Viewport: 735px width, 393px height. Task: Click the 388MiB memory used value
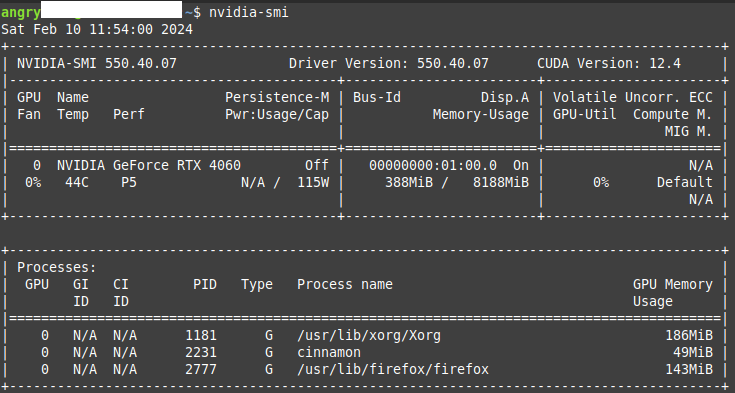pyautogui.click(x=409, y=182)
